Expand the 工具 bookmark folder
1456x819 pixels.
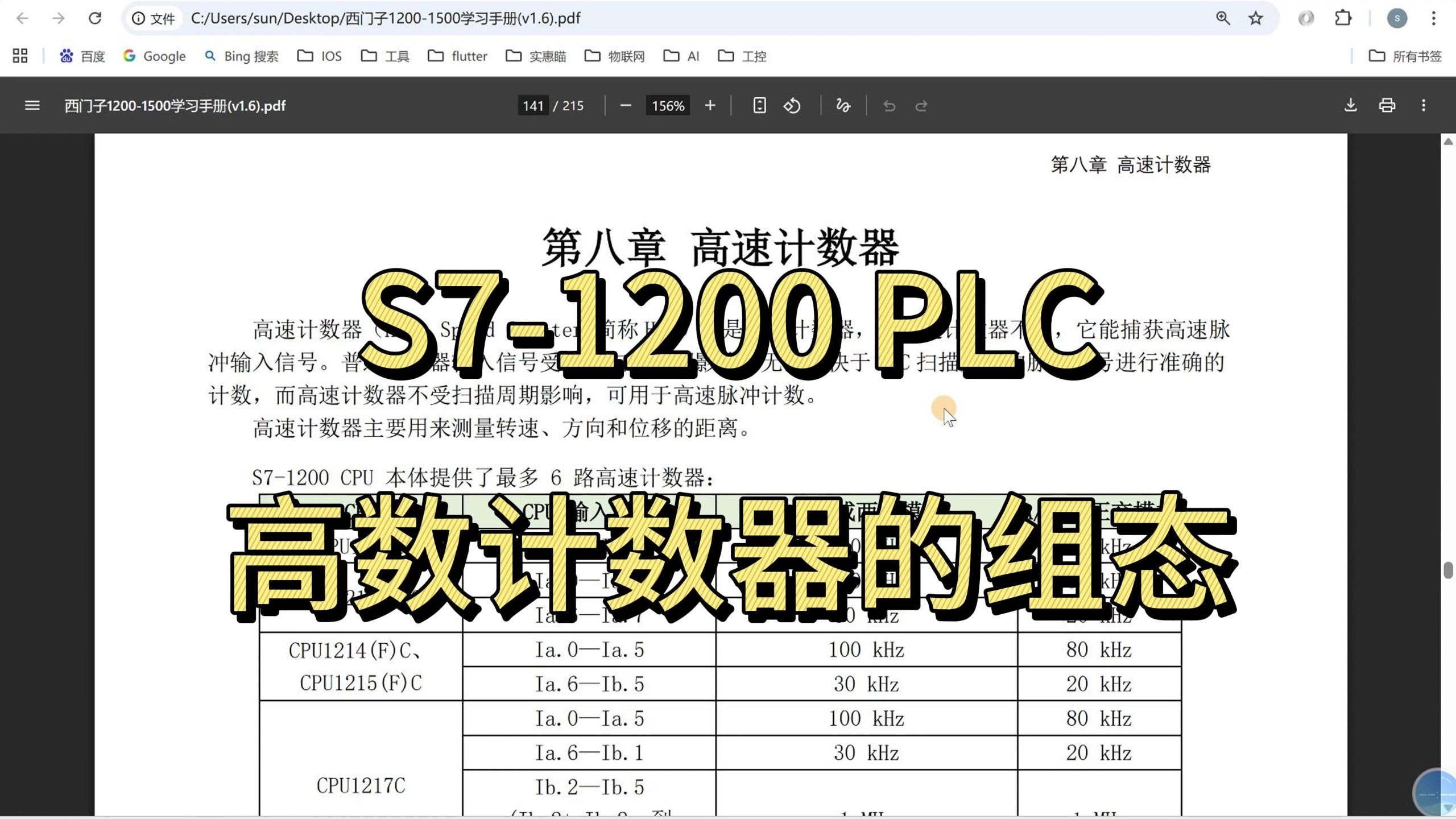385,56
